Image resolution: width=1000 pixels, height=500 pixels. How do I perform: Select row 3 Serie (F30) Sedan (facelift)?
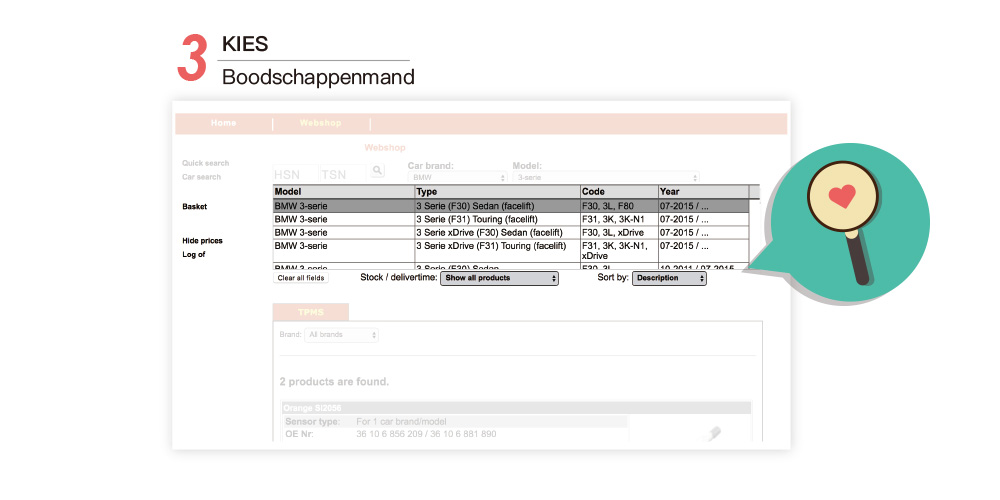click(x=511, y=206)
